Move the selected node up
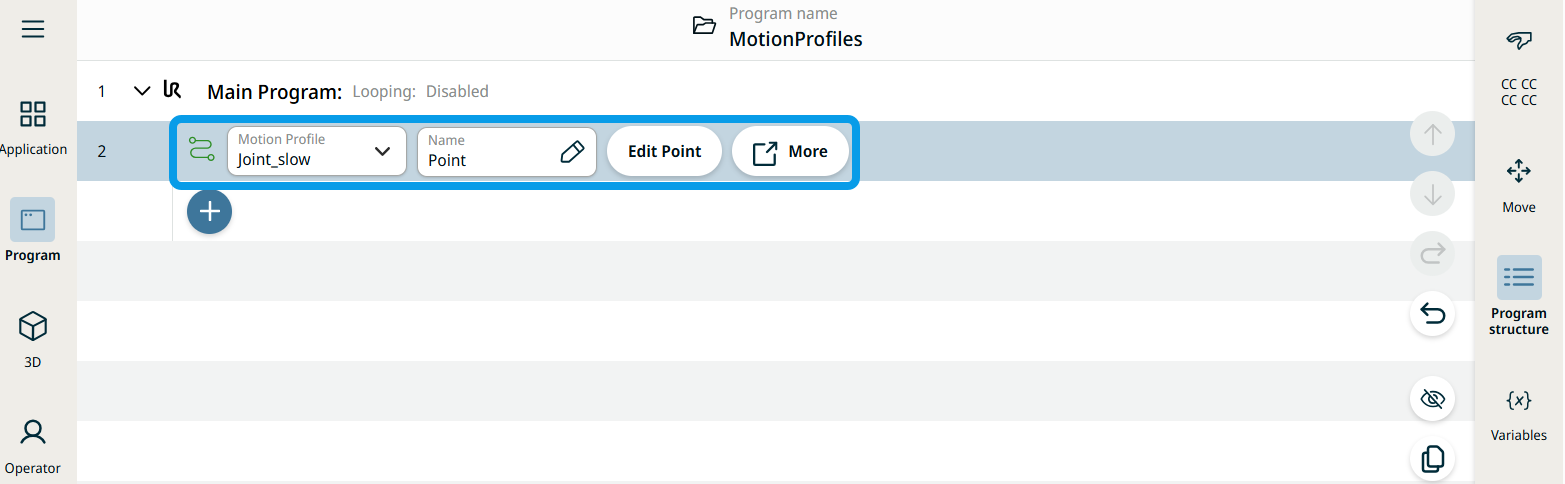The image size is (1565, 484). 1432,135
